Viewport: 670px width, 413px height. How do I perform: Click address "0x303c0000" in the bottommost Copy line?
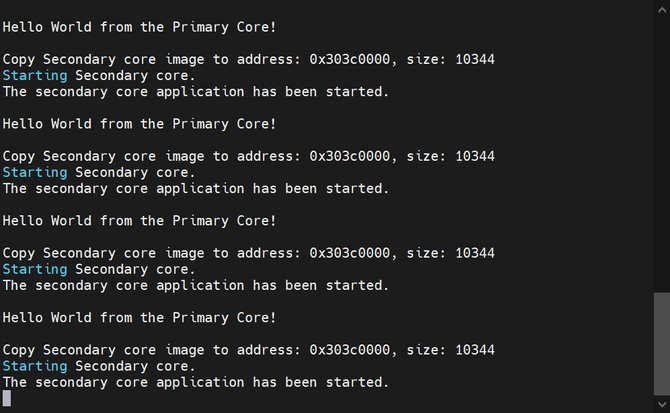349,350
